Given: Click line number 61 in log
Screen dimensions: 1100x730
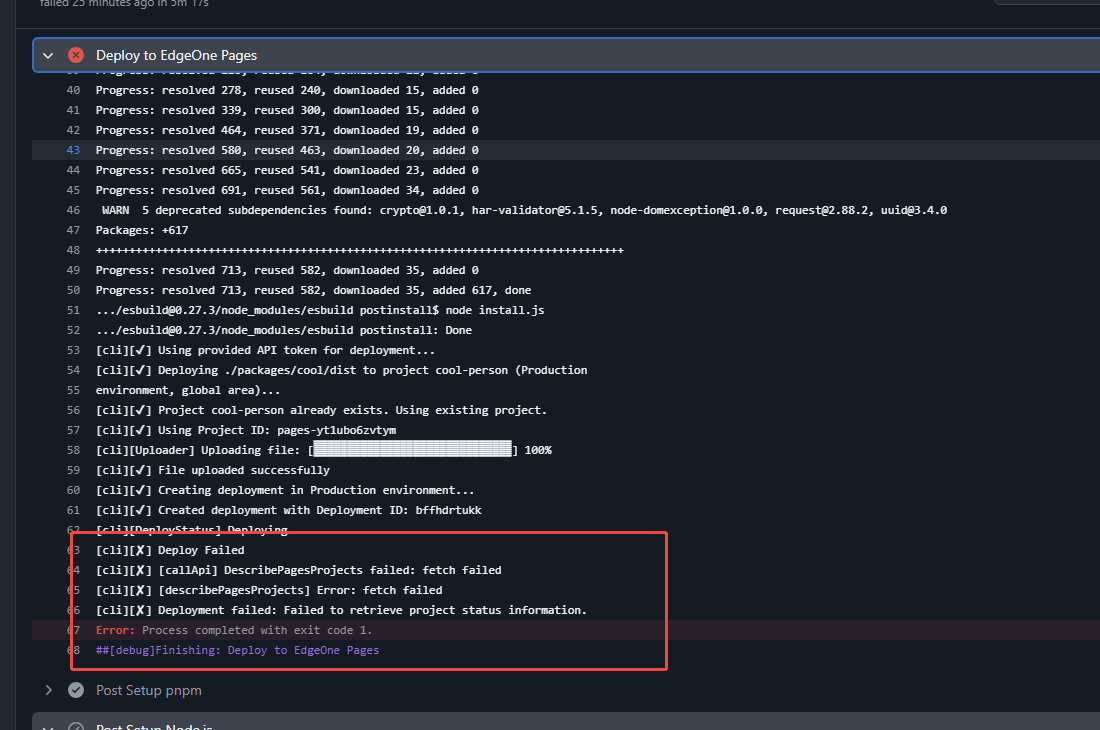Looking at the screenshot, I should [x=73, y=510].
